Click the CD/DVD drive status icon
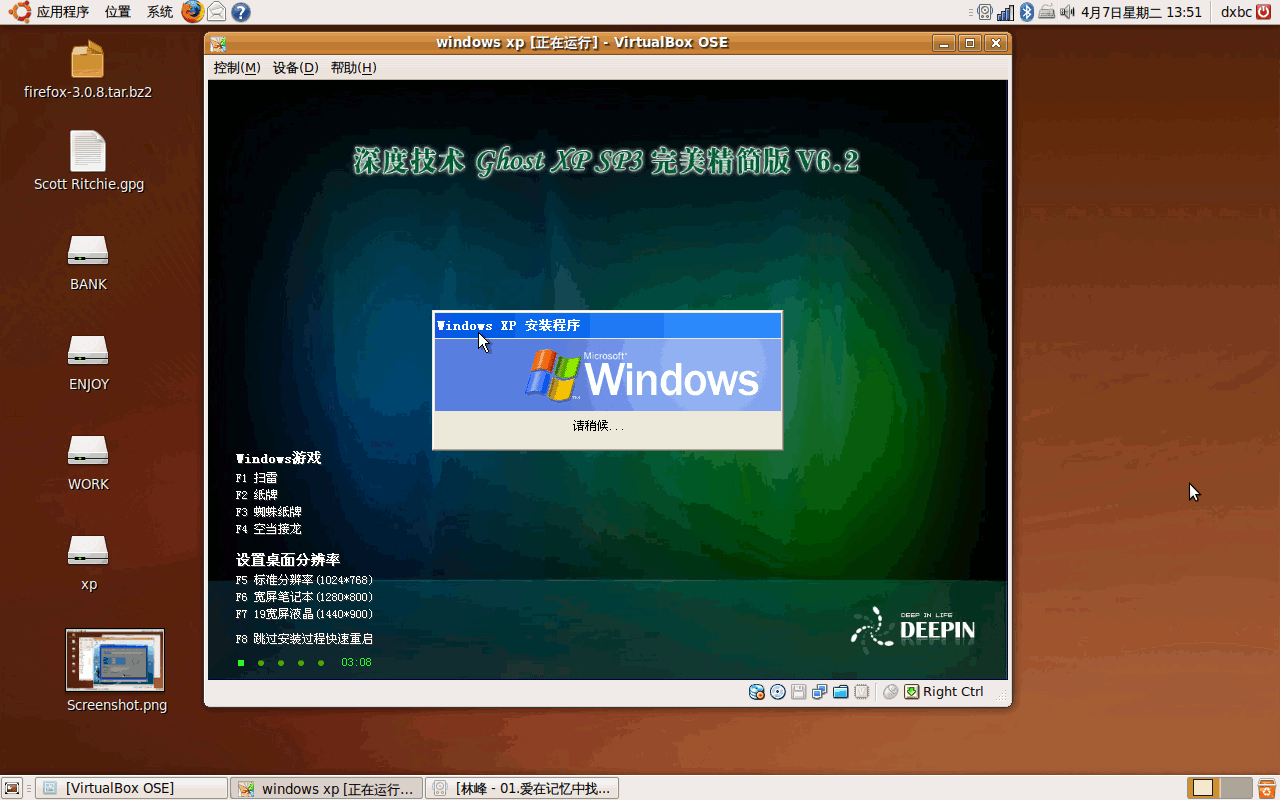 777,692
